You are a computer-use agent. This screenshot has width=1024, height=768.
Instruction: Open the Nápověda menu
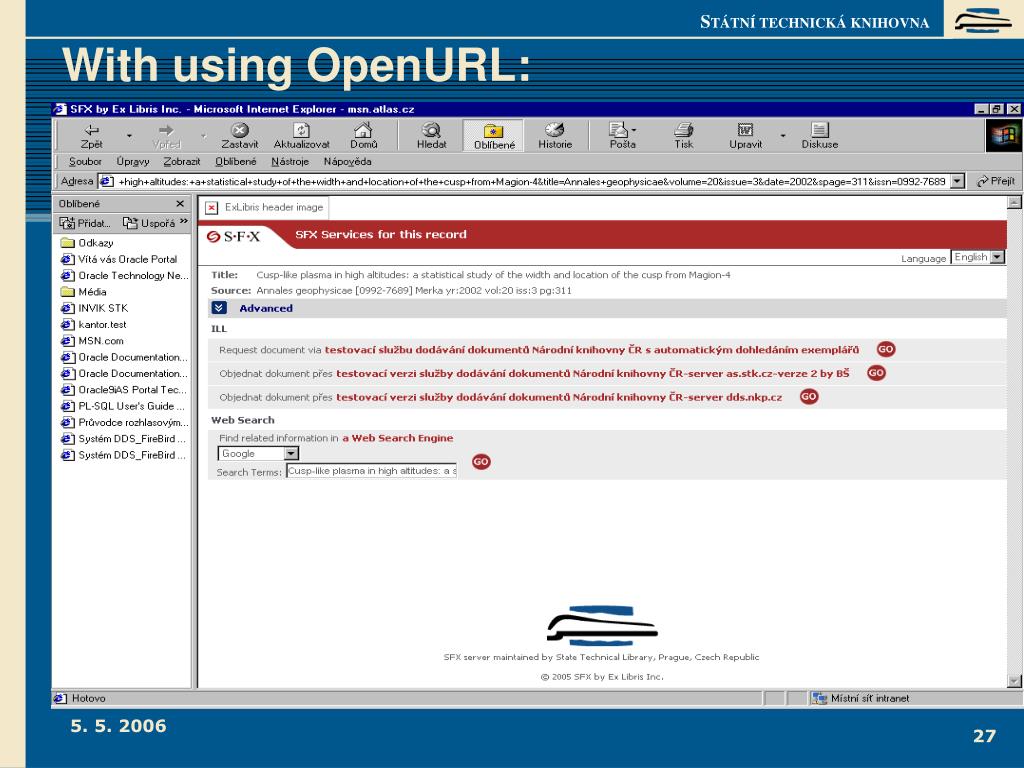[x=347, y=161]
